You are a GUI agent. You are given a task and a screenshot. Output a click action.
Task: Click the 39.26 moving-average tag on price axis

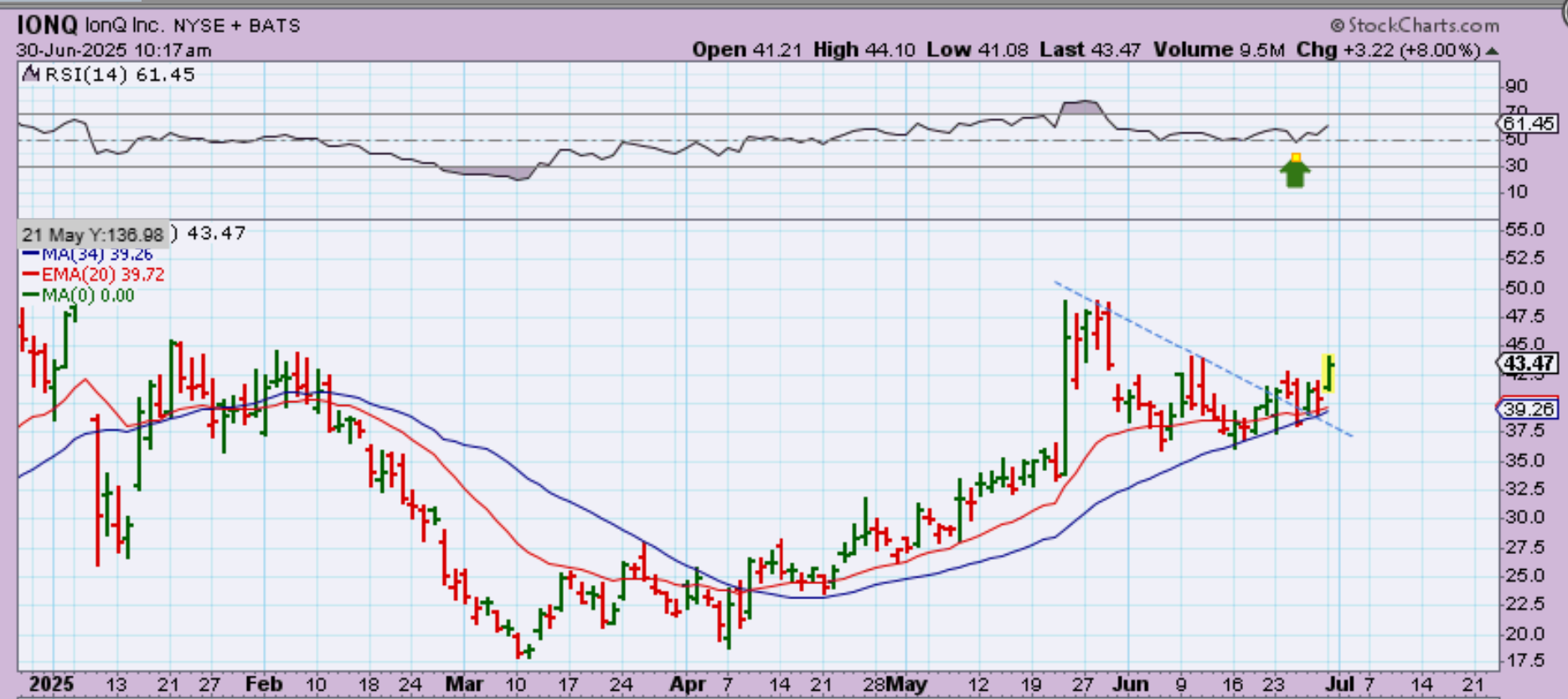click(1528, 409)
